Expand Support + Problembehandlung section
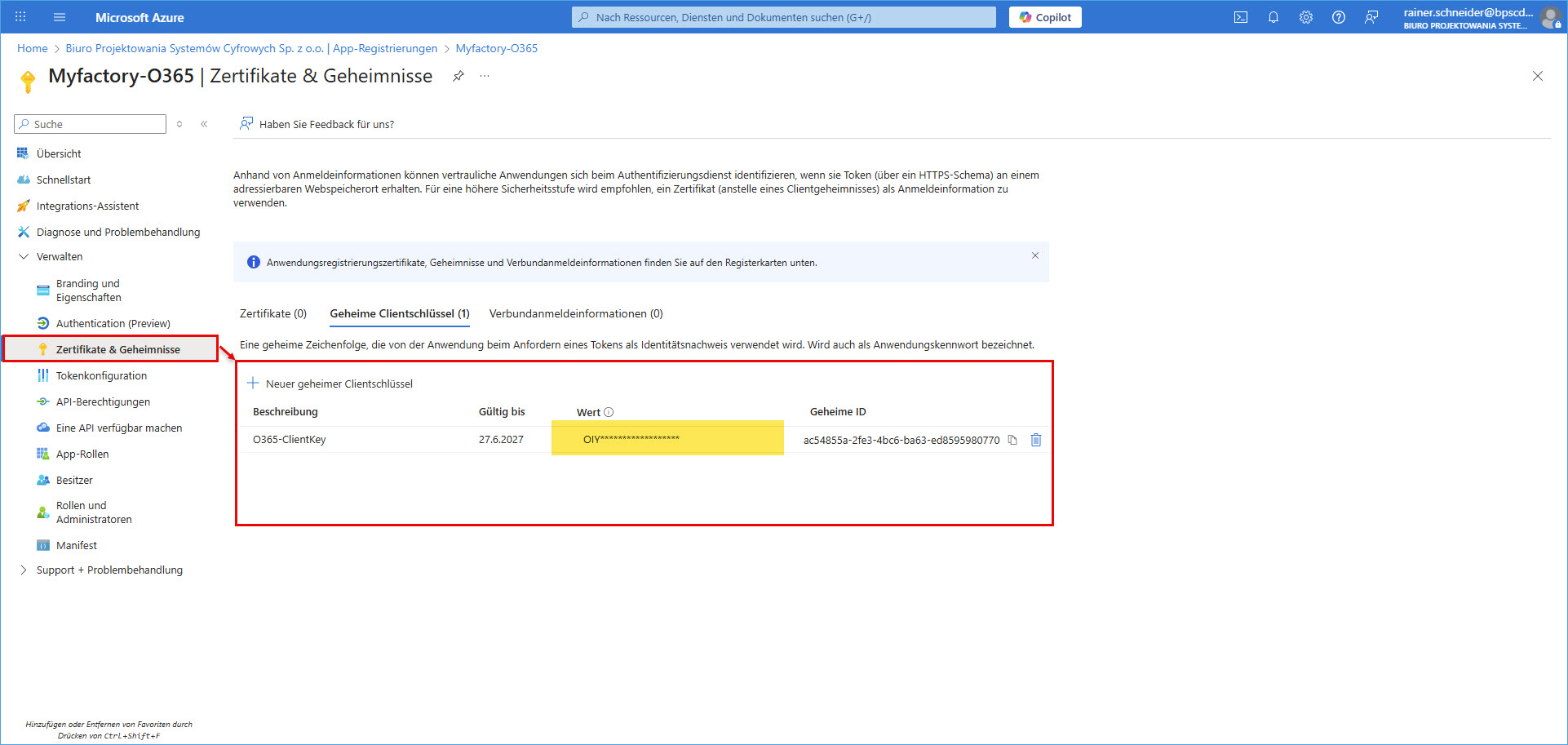 coord(109,570)
